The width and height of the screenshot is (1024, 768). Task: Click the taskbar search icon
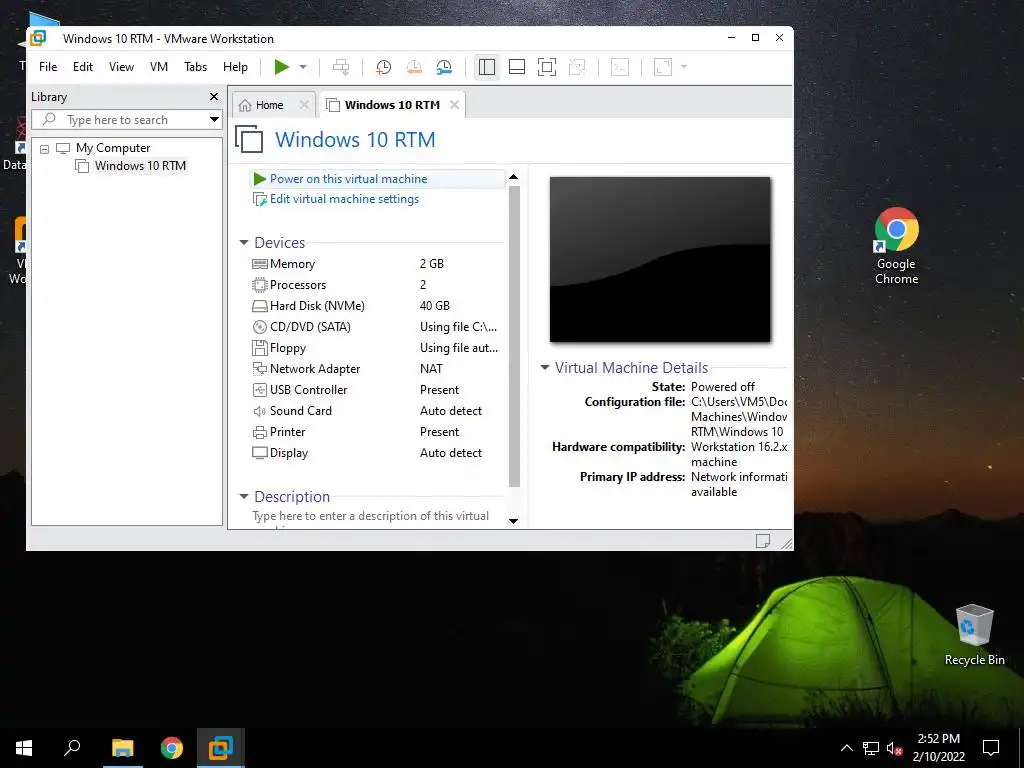[72, 748]
